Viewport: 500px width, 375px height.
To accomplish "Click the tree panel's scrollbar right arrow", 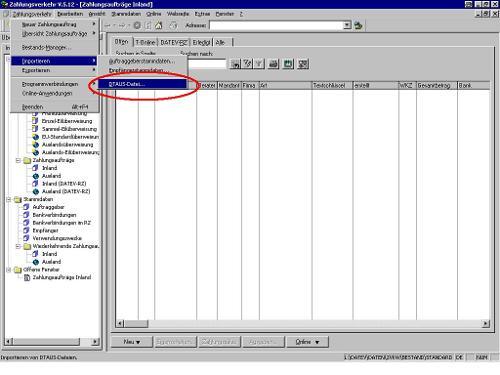I will click(95, 341).
